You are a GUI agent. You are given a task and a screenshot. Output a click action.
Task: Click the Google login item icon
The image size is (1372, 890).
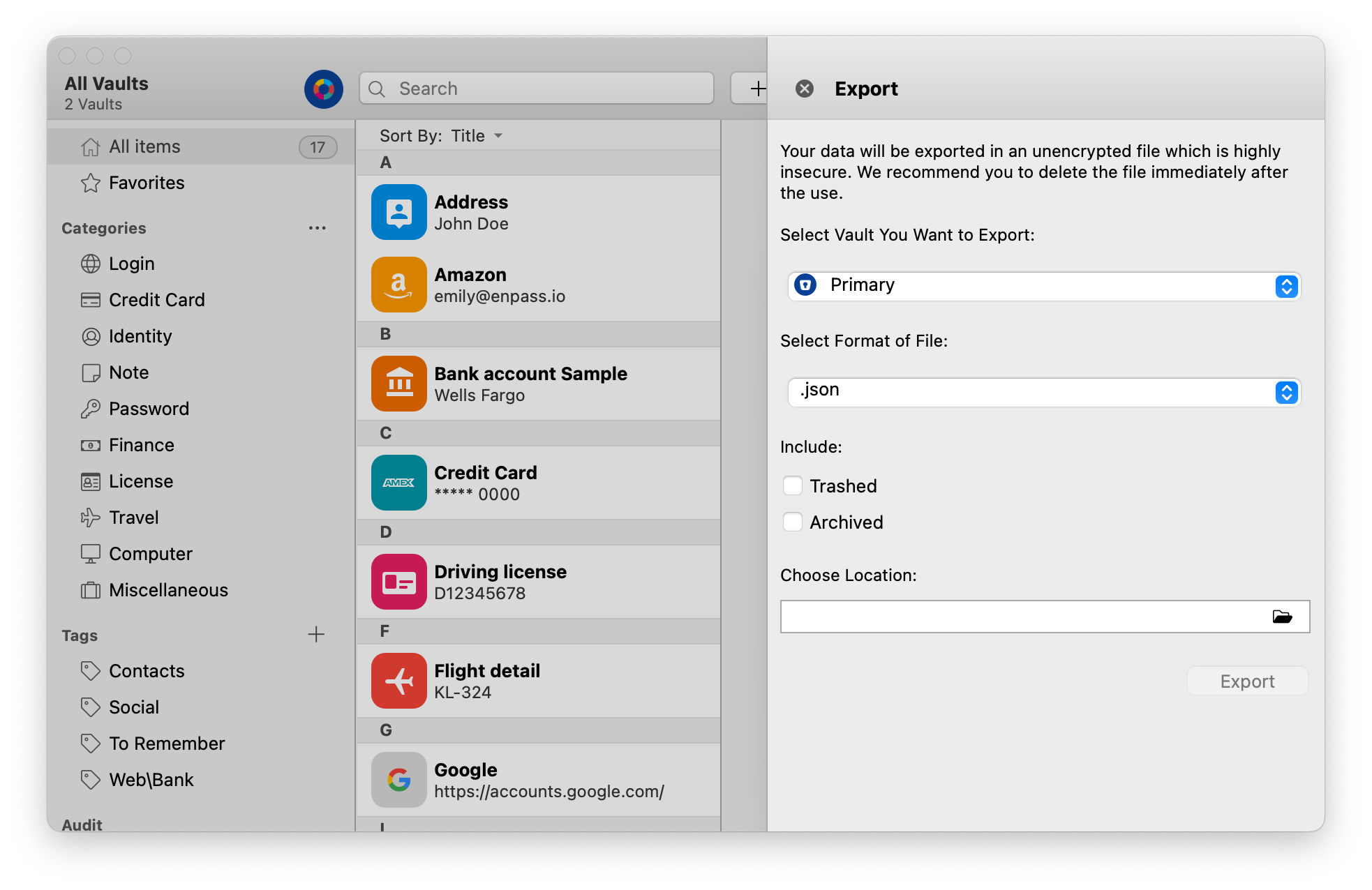pyautogui.click(x=398, y=780)
